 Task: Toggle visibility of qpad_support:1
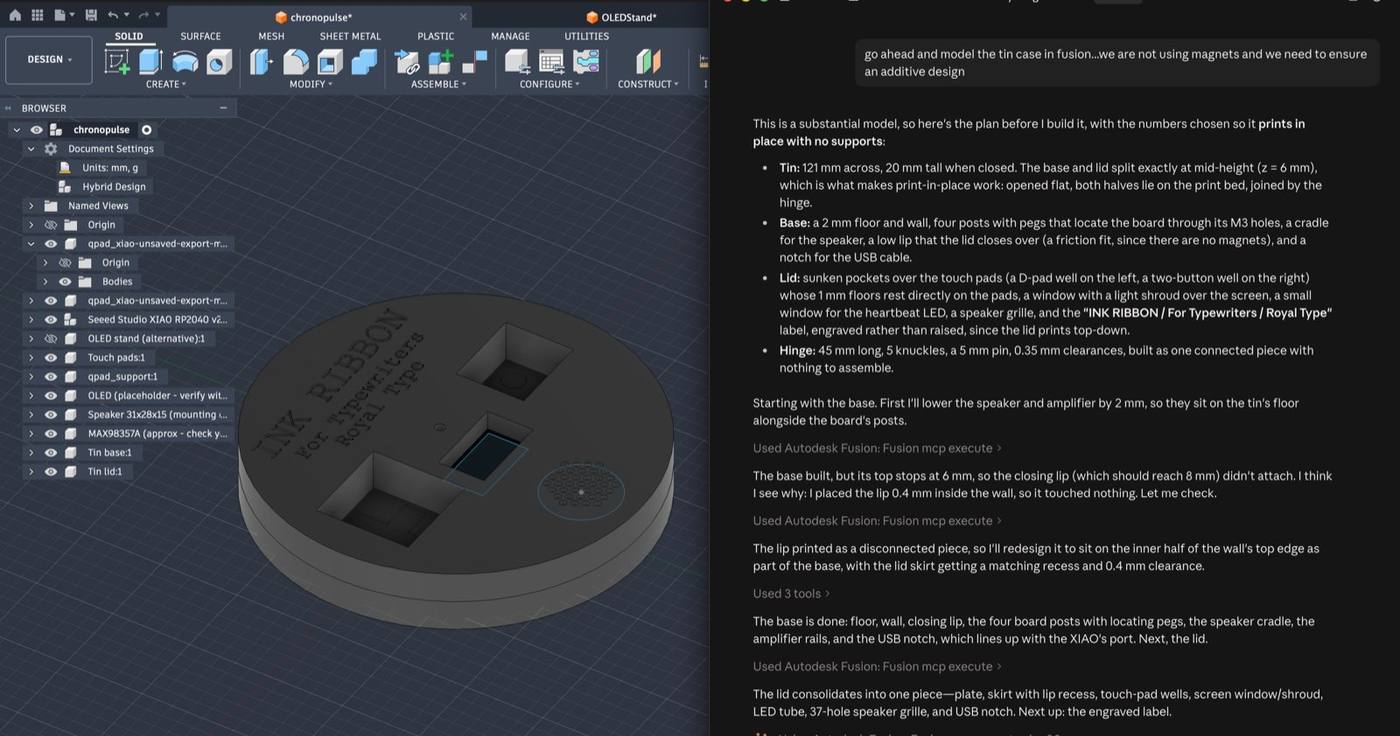pyautogui.click(x=51, y=377)
